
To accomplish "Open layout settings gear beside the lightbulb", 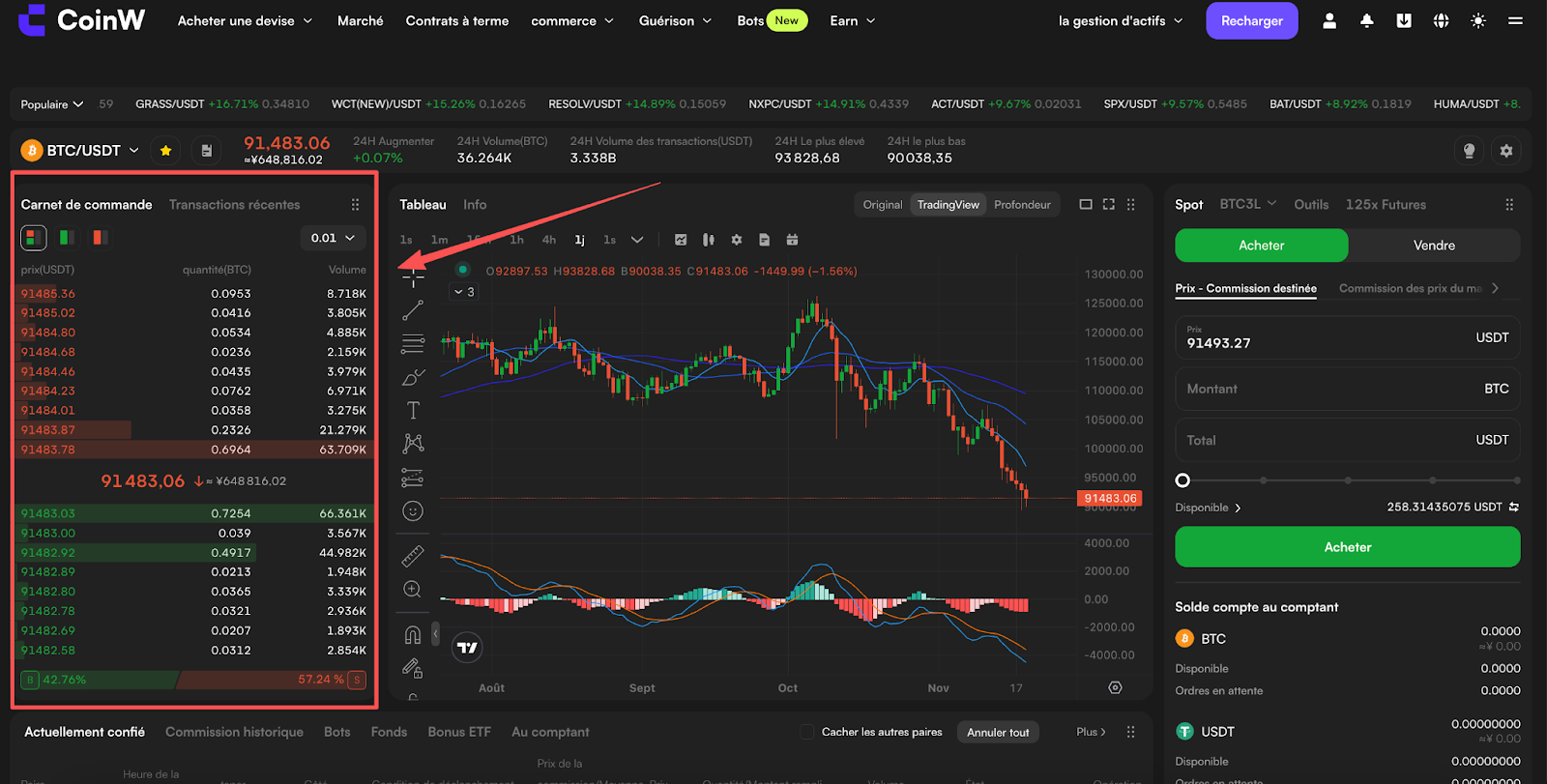I will tap(1505, 151).
